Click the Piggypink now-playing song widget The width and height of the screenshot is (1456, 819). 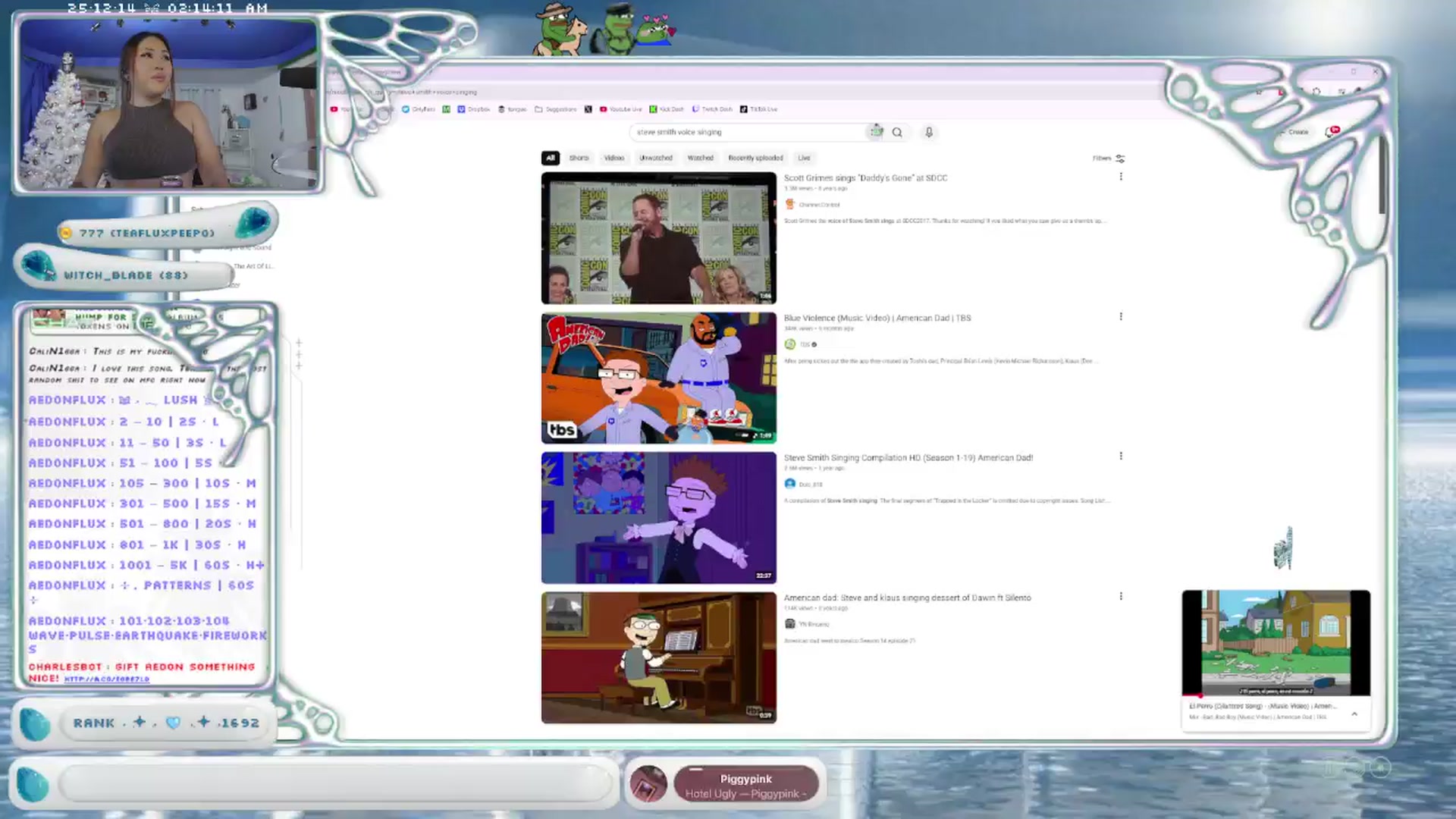pos(745,784)
